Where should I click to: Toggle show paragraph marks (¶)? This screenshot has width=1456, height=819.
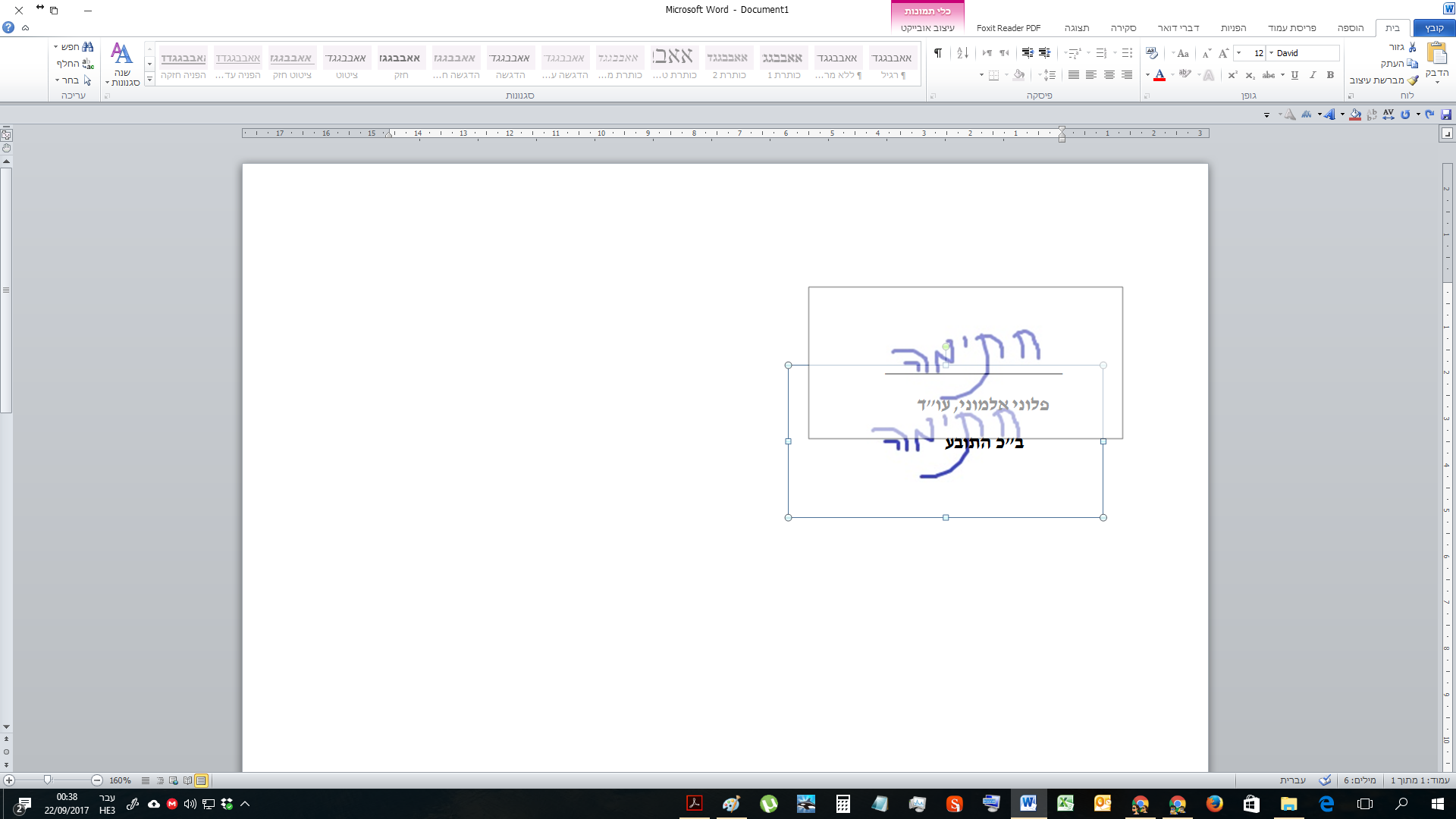point(938,53)
